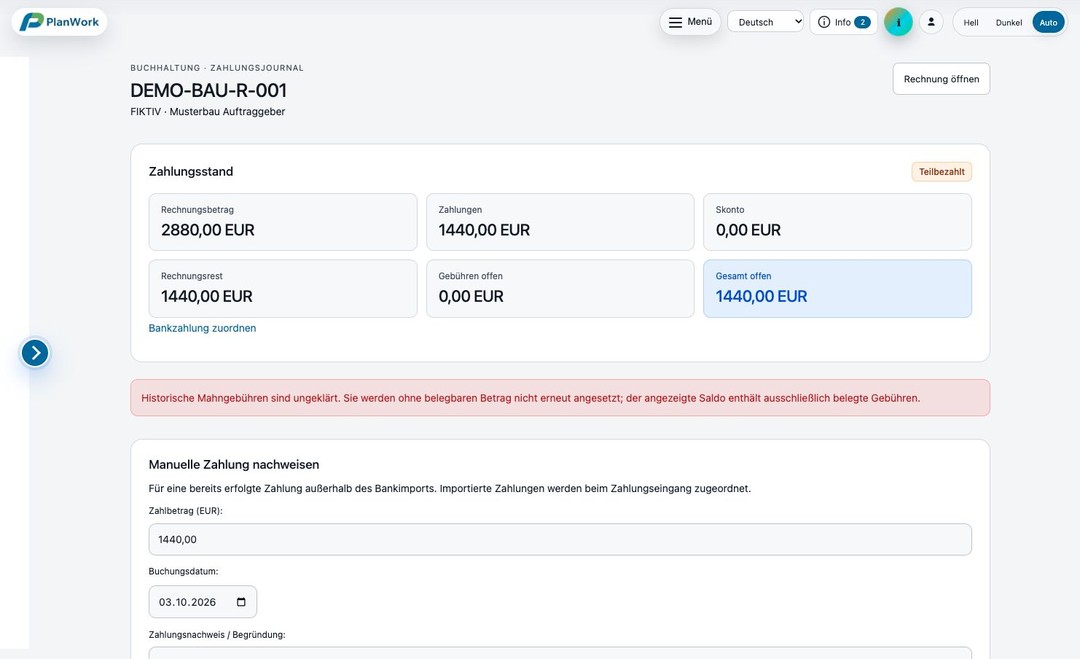The height and width of the screenshot is (659, 1080).
Task: Expand the sidebar with the chevron arrow
Action: 35,353
